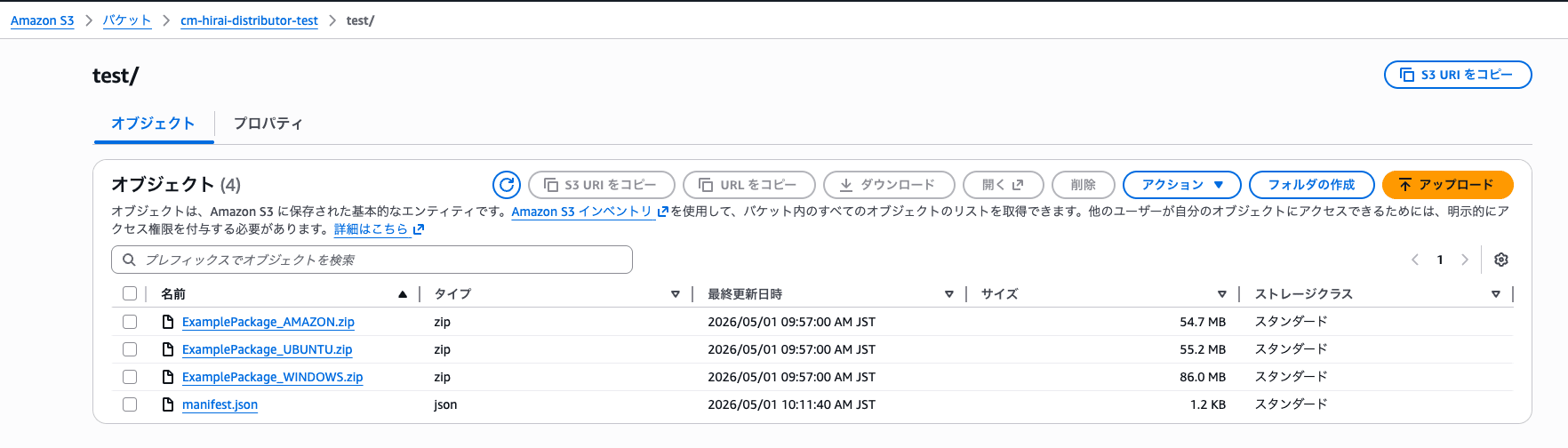Click file icon beside ExamplePackage_WINDOWS.zip
The image size is (1568, 448).
(167, 377)
